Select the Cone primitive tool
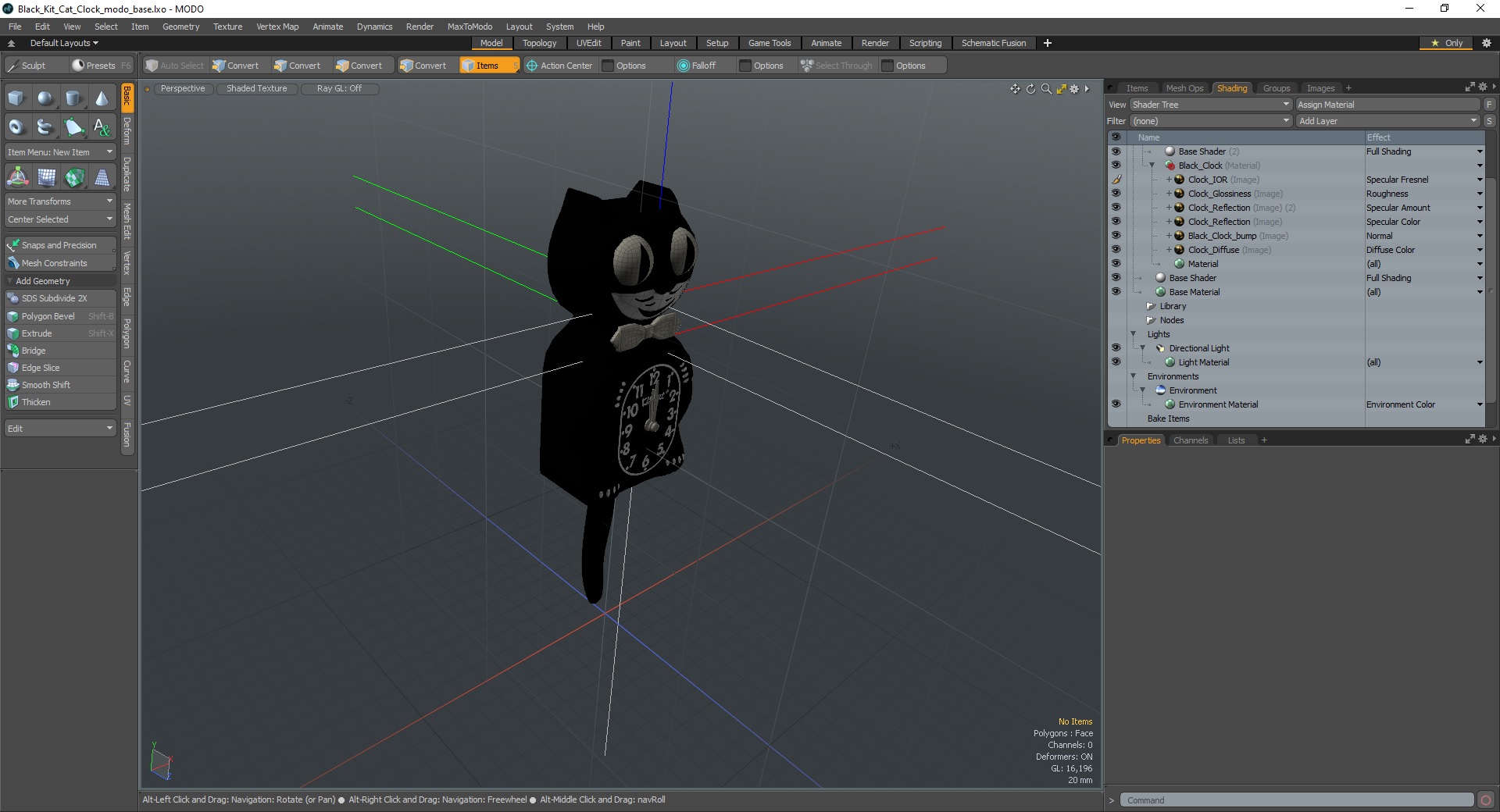The width and height of the screenshot is (1500, 812). click(102, 98)
